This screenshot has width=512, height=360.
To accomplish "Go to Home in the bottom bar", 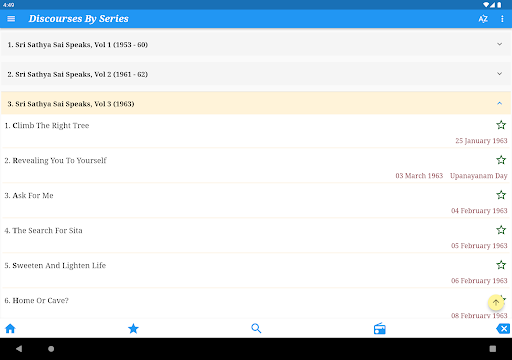I will (x=10, y=329).
